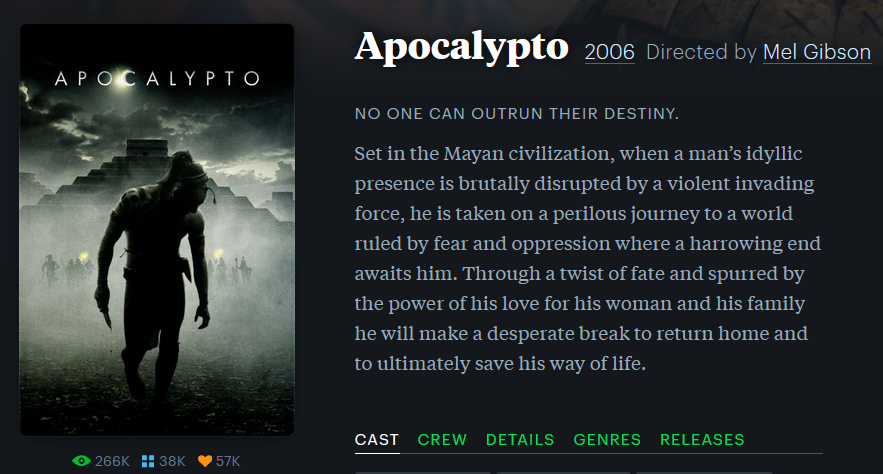Click the Apocalypto film title heading
The image size is (883, 474).
(x=461, y=47)
